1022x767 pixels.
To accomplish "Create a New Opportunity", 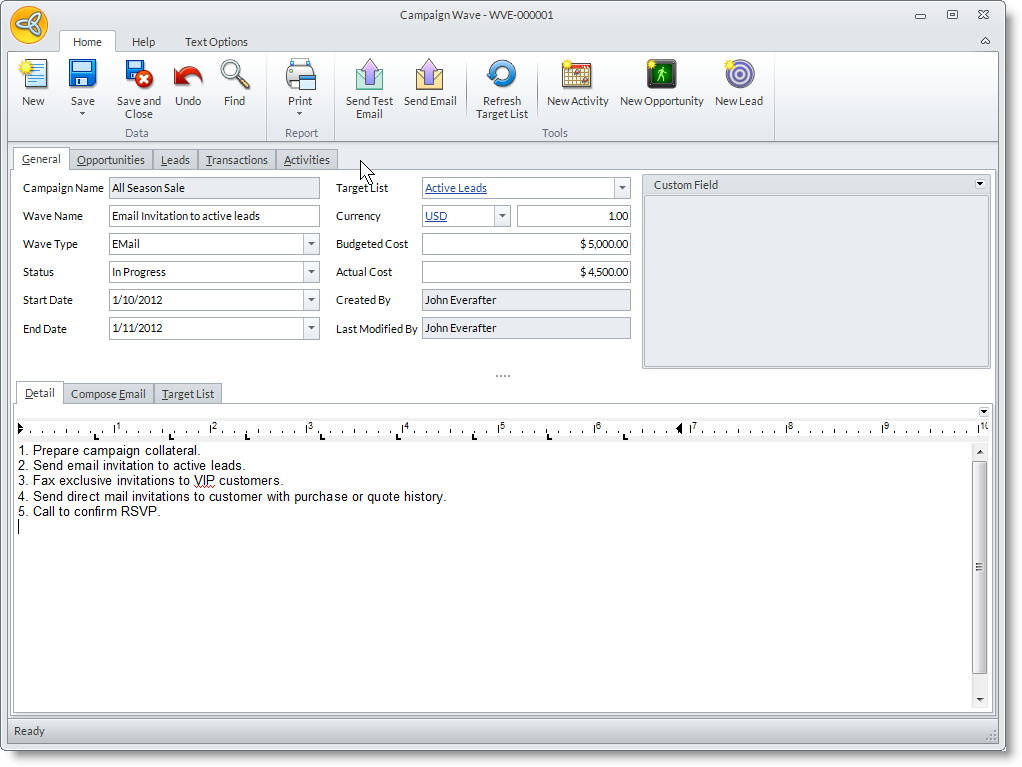I will click(x=661, y=76).
